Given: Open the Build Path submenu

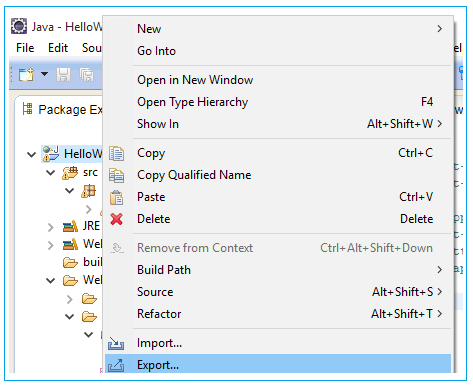Looking at the screenshot, I should click(x=278, y=270).
